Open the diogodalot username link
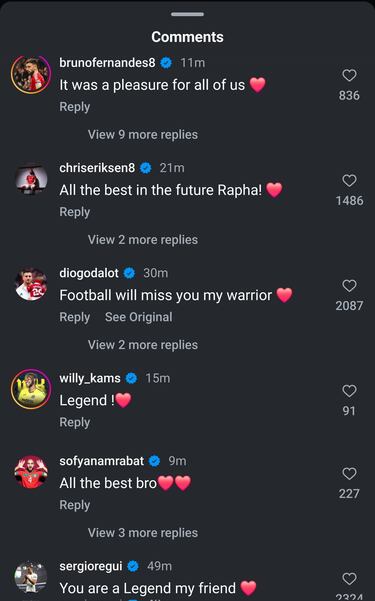This screenshot has height=601, width=375. 89,273
